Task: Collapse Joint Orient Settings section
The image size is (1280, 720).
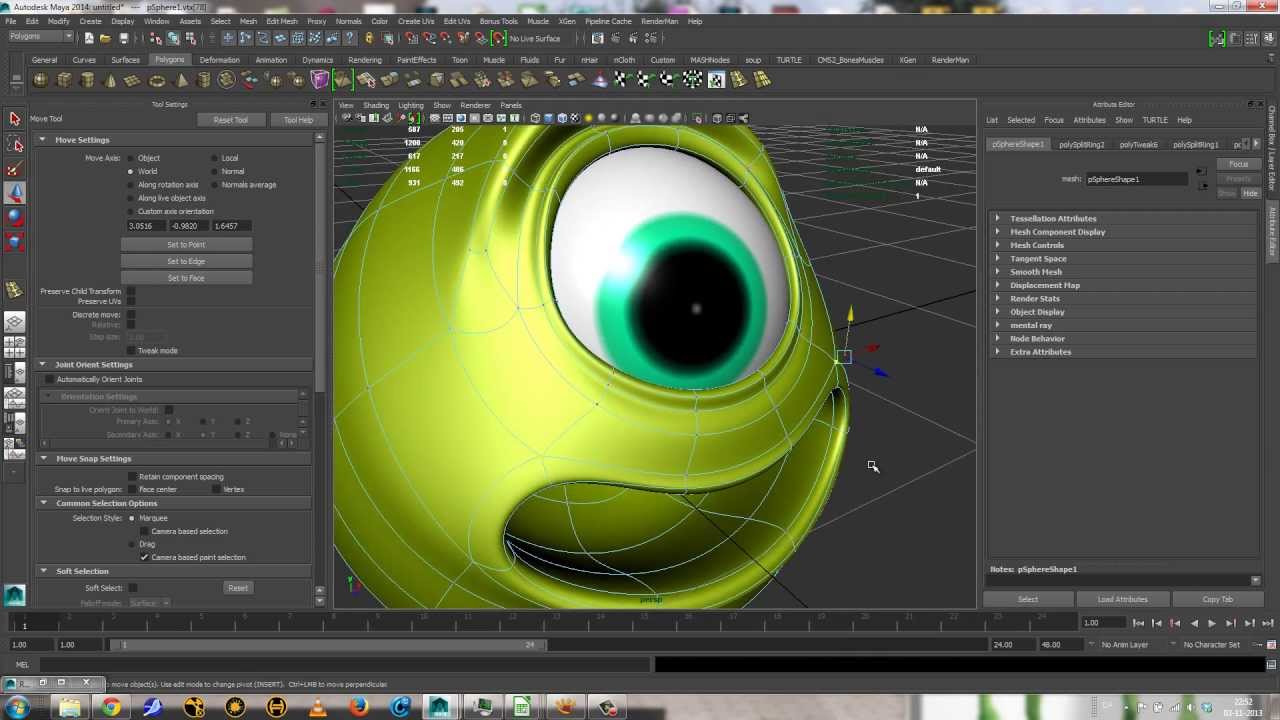Action: pos(43,364)
